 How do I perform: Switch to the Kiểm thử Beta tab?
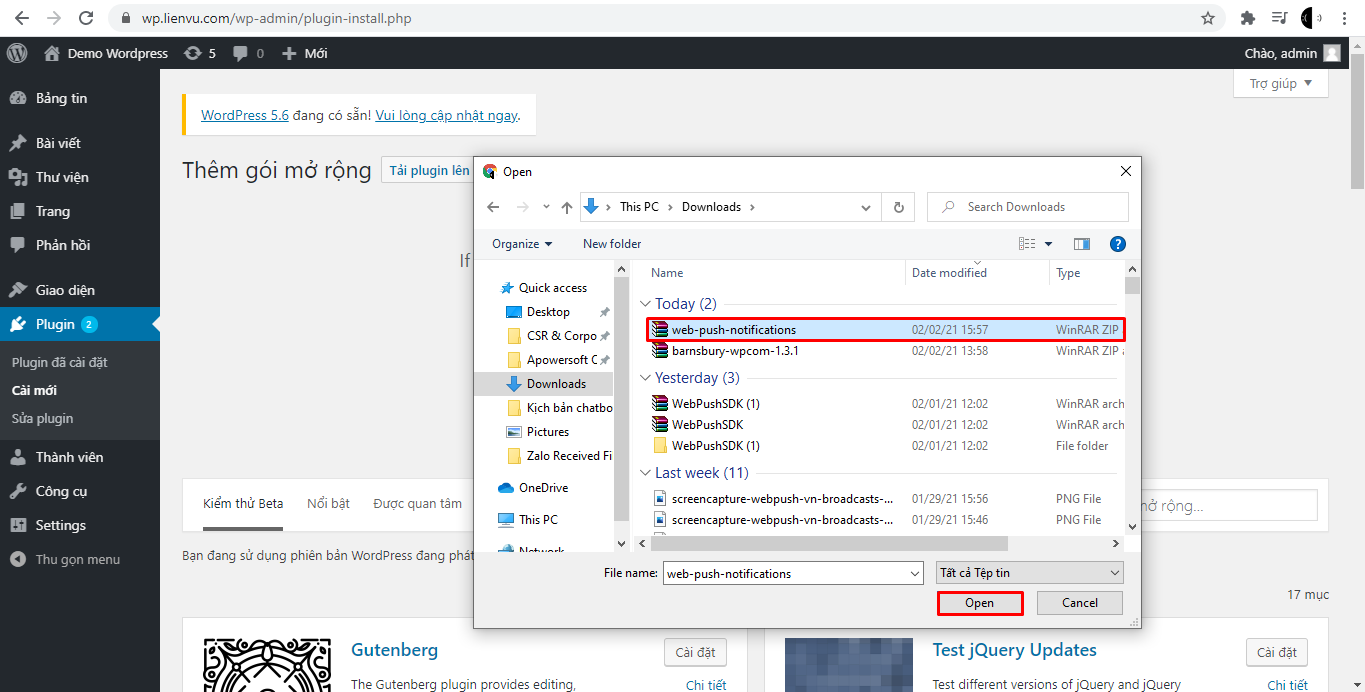(x=243, y=504)
